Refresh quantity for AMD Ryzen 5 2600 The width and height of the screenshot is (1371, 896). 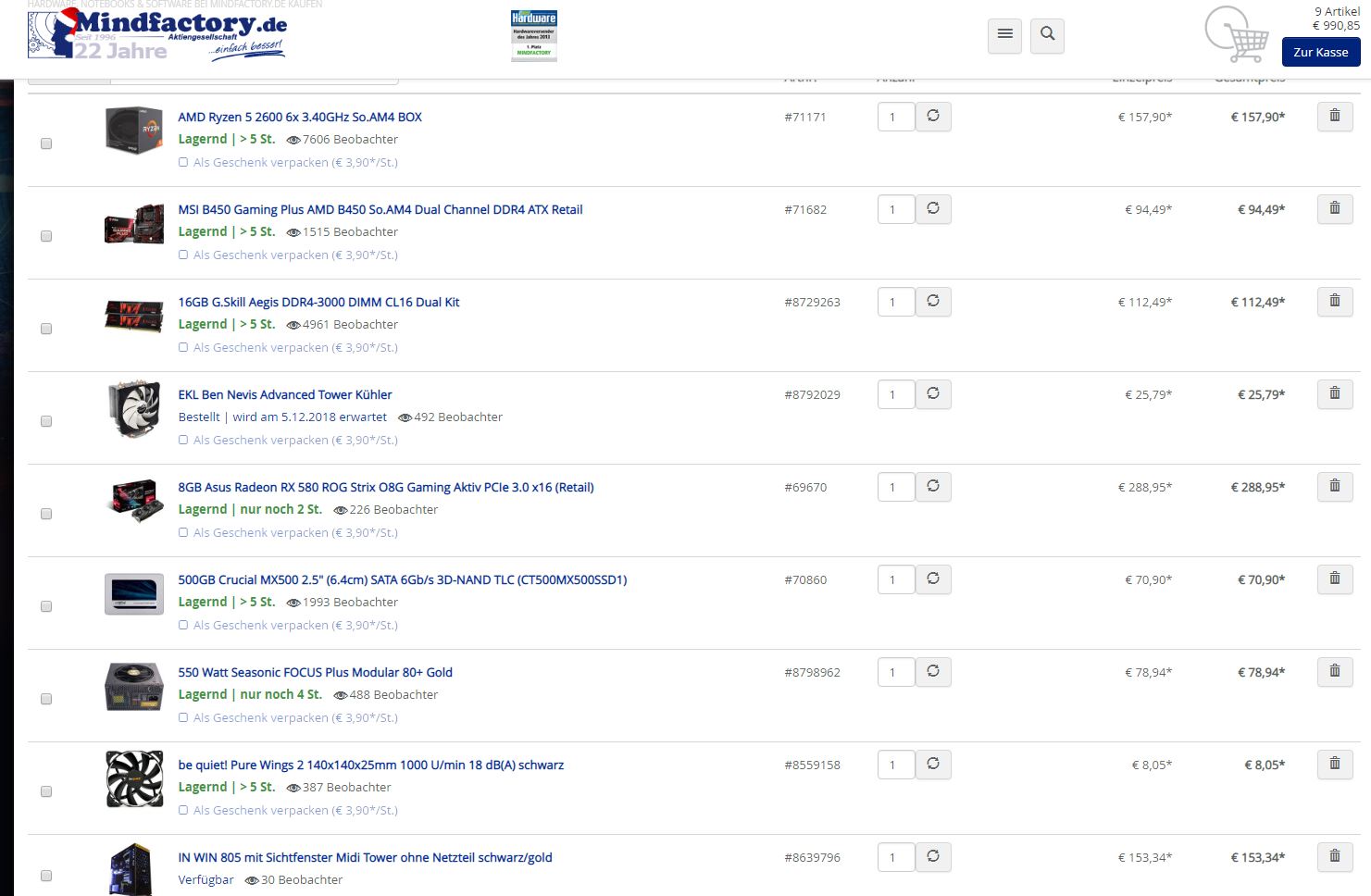pos(933,116)
